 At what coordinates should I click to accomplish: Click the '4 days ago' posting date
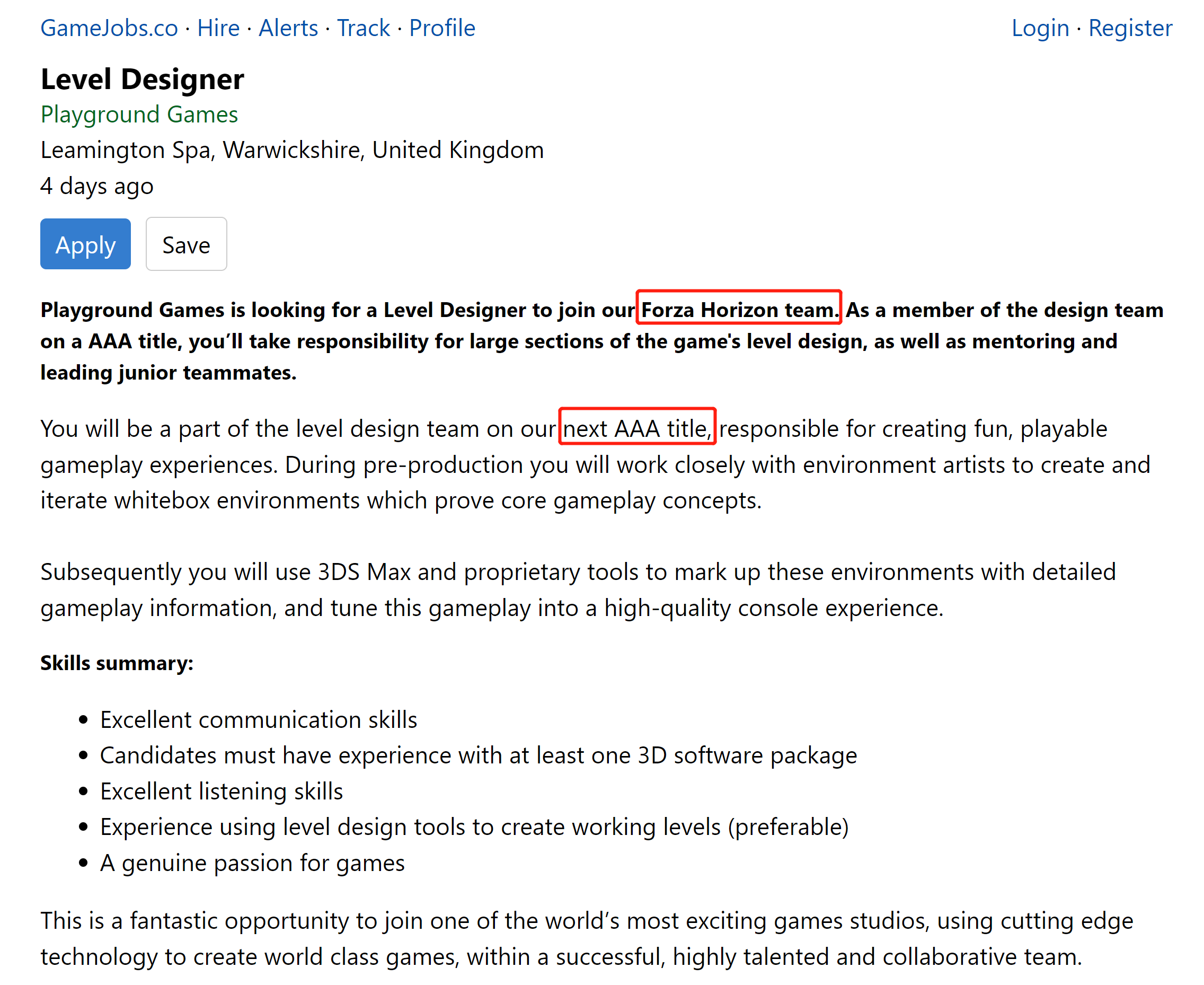(97, 186)
